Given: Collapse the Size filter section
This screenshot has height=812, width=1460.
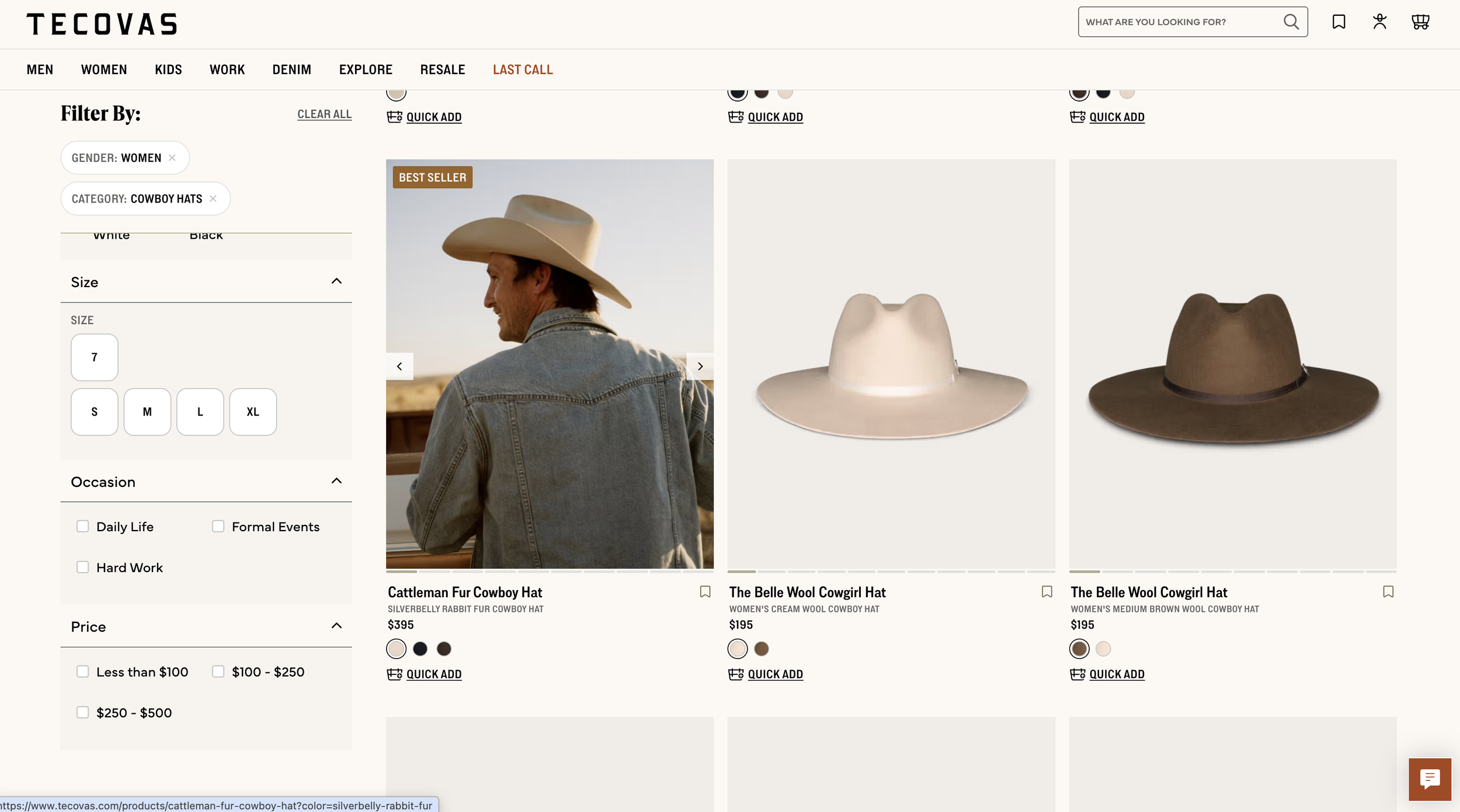Looking at the screenshot, I should point(336,281).
